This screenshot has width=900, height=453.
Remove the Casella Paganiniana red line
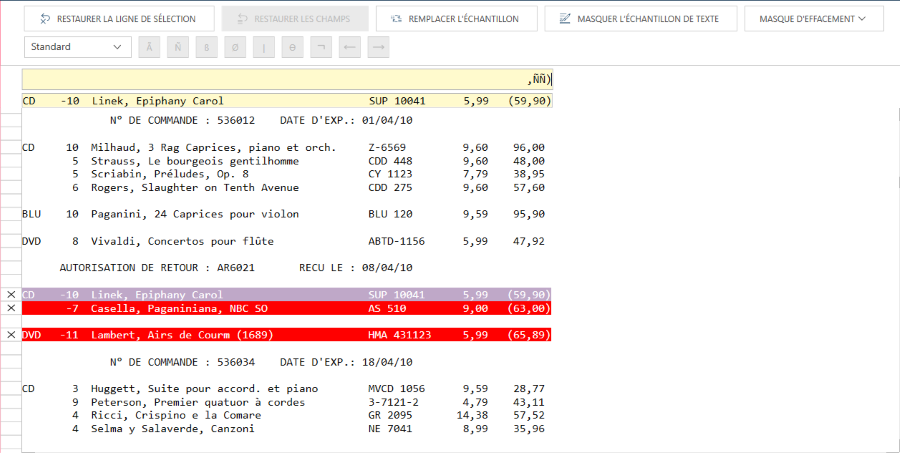coord(11,308)
